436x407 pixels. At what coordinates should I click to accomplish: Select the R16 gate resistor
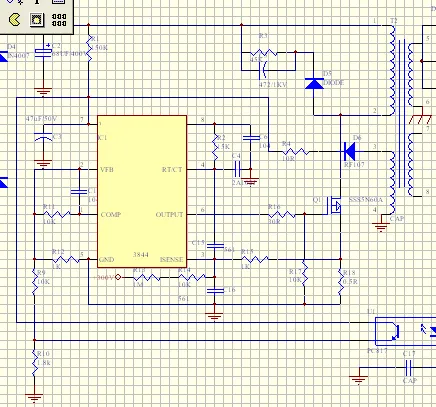pos(282,214)
